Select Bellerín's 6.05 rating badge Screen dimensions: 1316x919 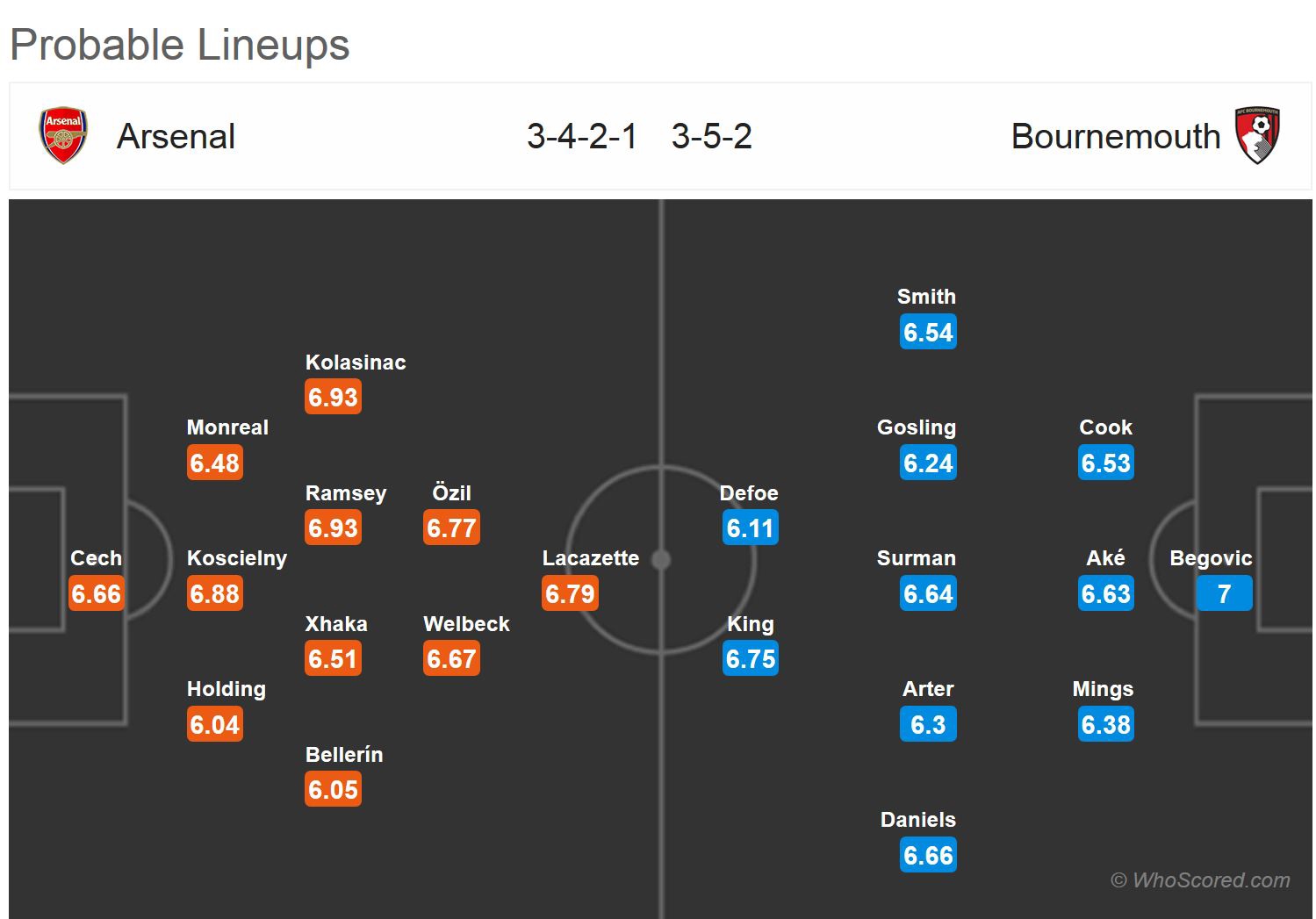(x=334, y=790)
